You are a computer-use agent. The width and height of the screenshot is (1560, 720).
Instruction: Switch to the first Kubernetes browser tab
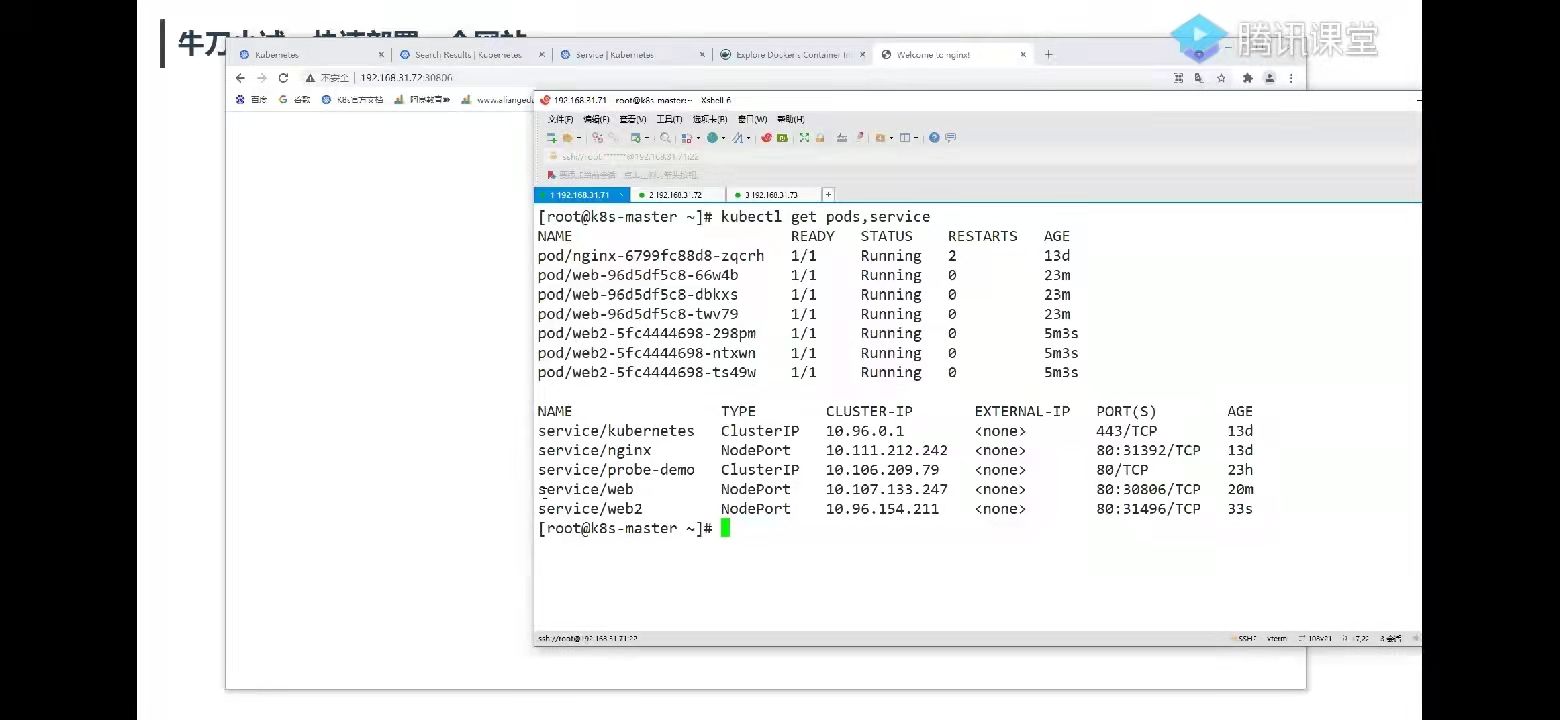(x=312, y=55)
